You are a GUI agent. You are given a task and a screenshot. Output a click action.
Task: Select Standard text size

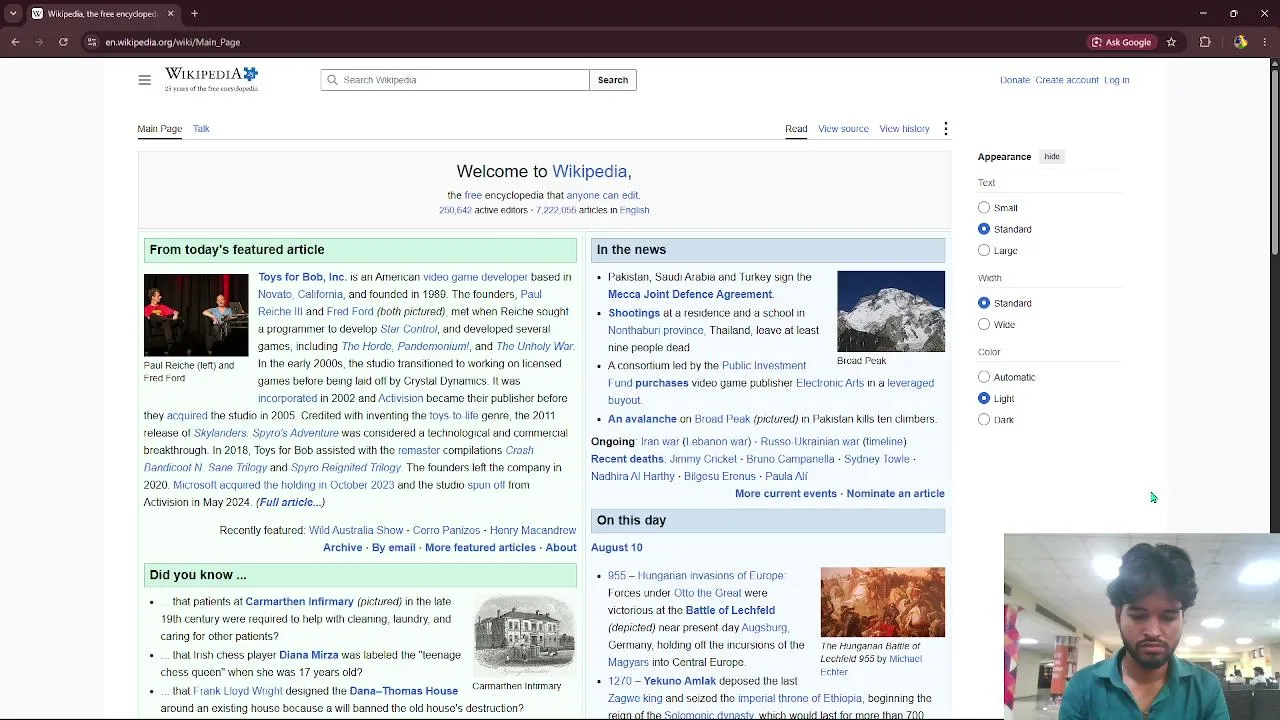click(x=984, y=229)
